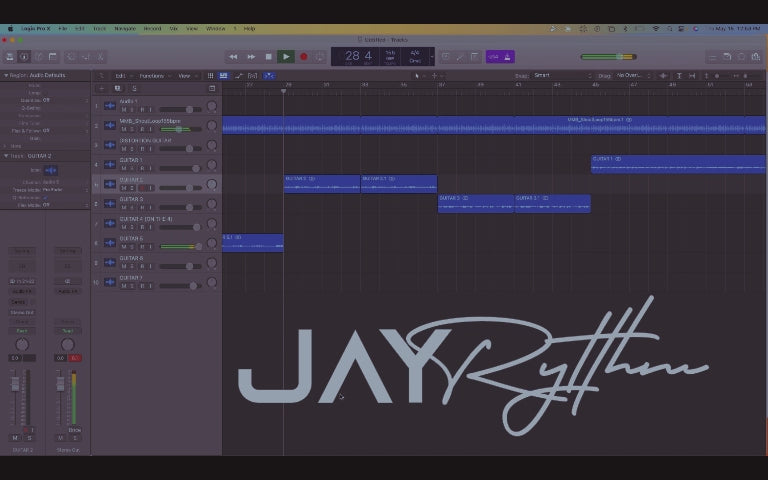Click the add new track plus button

[101, 89]
